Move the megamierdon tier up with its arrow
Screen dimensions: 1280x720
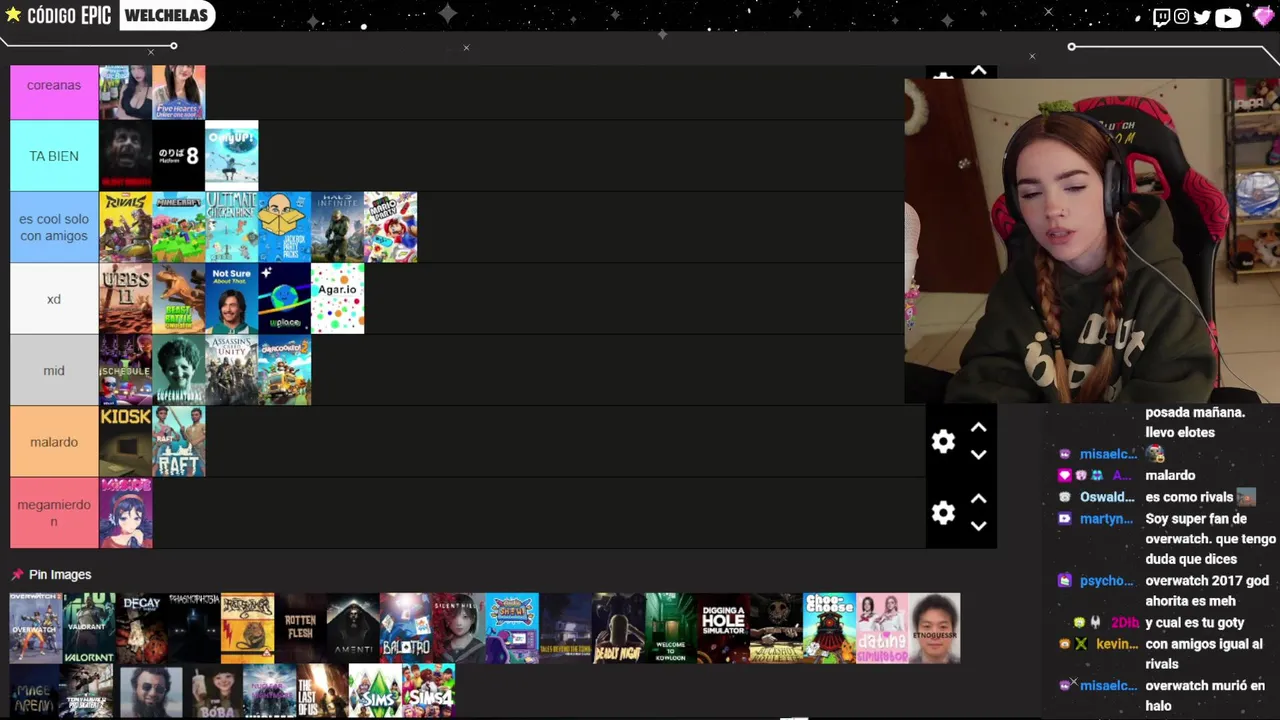point(978,499)
